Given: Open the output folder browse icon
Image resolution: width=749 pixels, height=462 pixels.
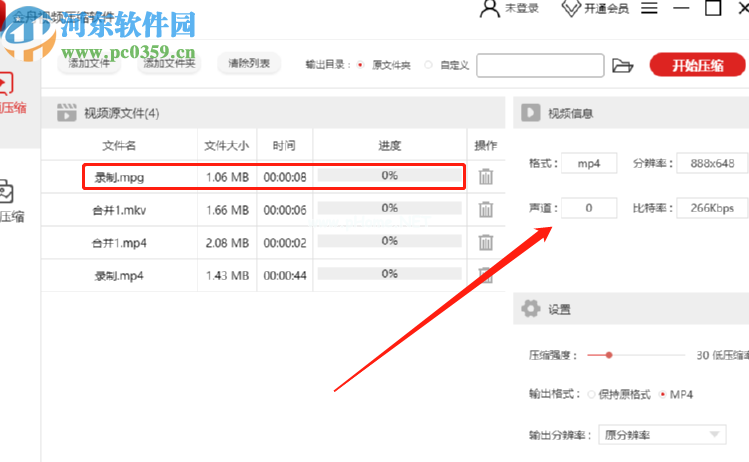Looking at the screenshot, I should (x=622, y=65).
